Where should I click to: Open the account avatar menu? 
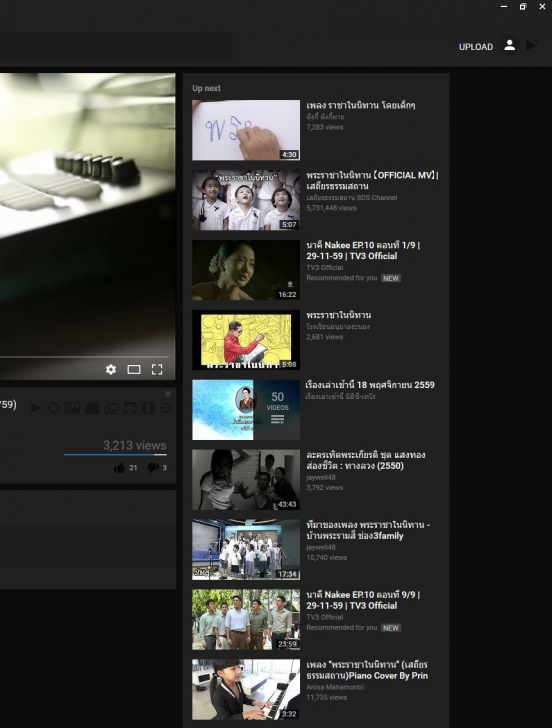pyautogui.click(x=509, y=46)
